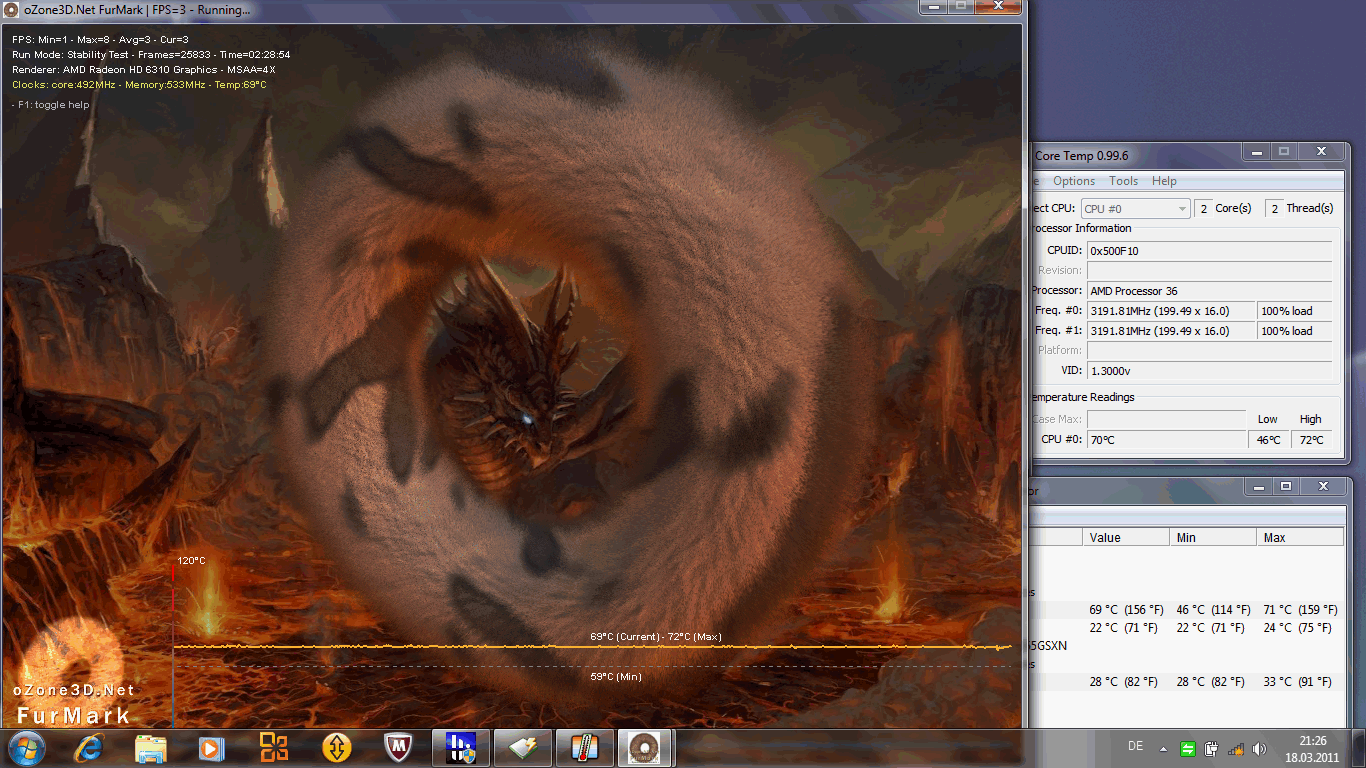Image resolution: width=1366 pixels, height=768 pixels.
Task: Click the CPUID field 0x500F10
Action: (x=1209, y=251)
